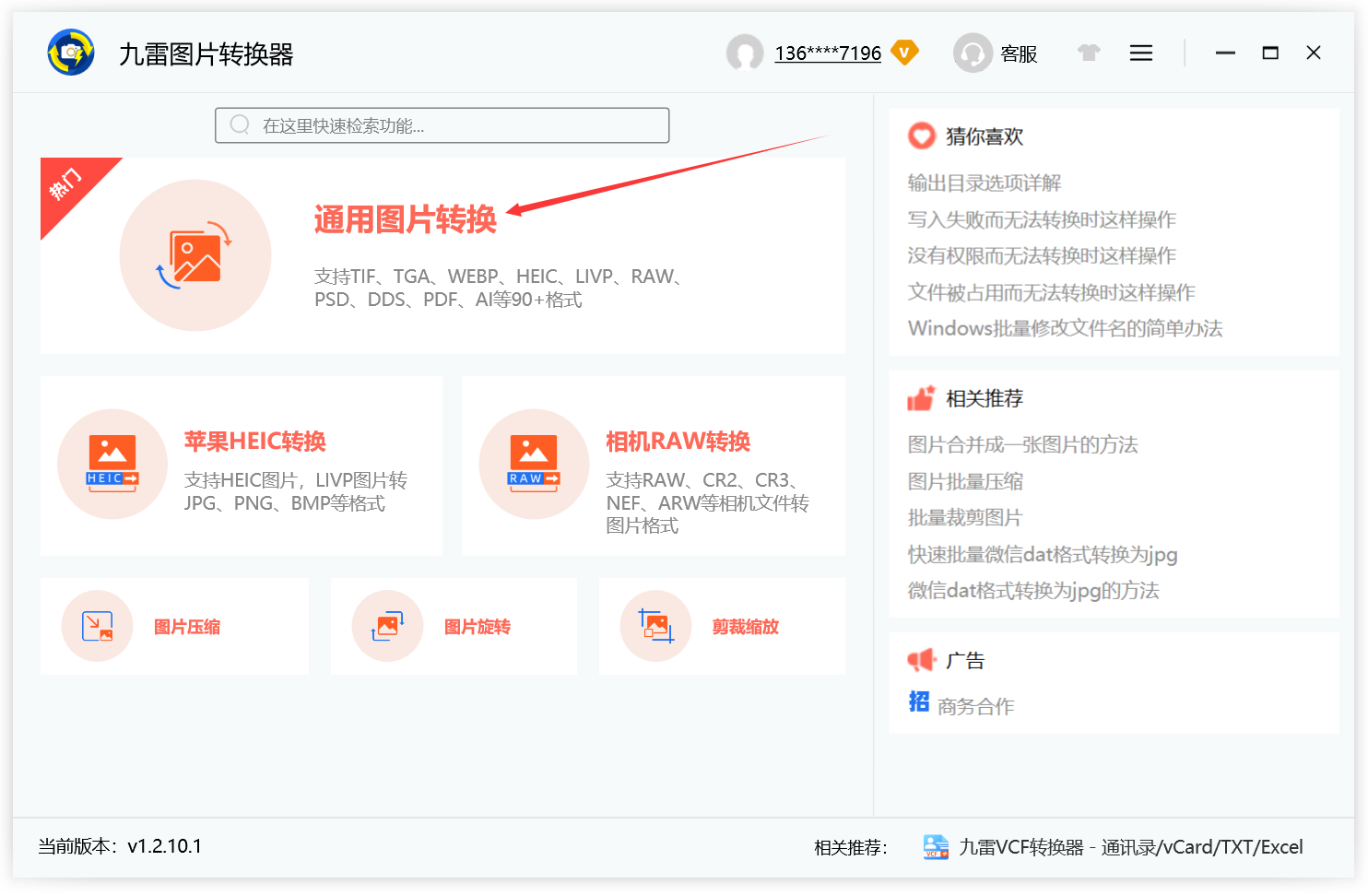Open the hamburger main menu
Image resolution: width=1368 pixels, height=896 pixels.
pos(1141,53)
